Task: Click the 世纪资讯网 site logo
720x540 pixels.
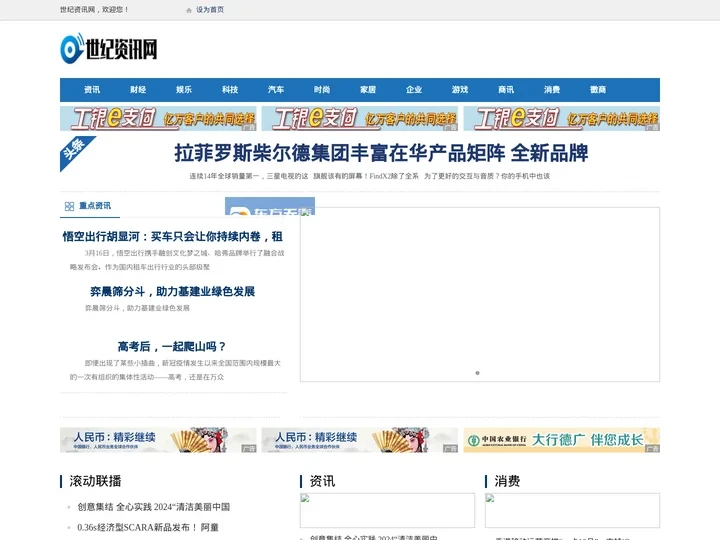Action: point(109,48)
